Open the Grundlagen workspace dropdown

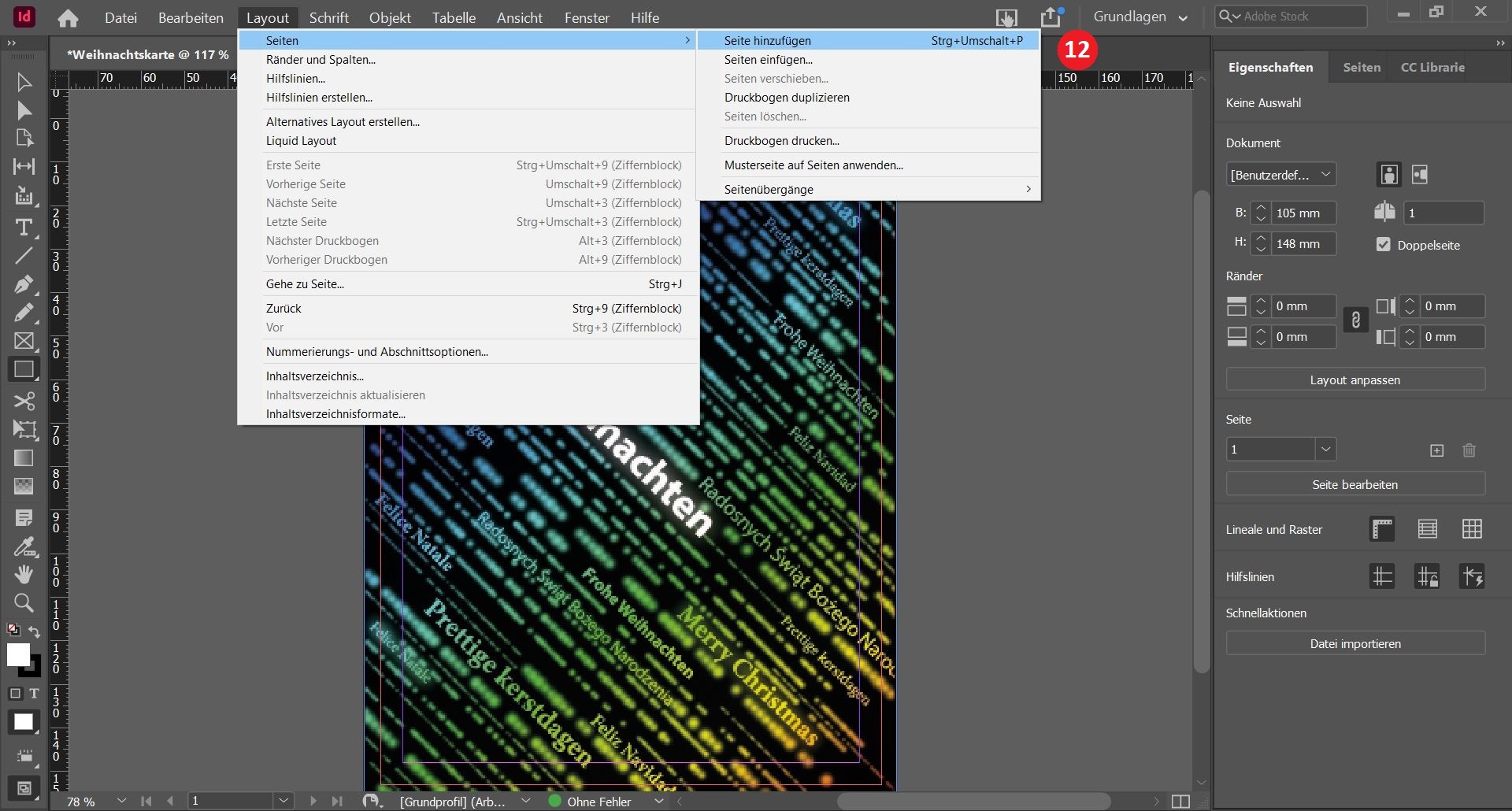[x=1140, y=17]
